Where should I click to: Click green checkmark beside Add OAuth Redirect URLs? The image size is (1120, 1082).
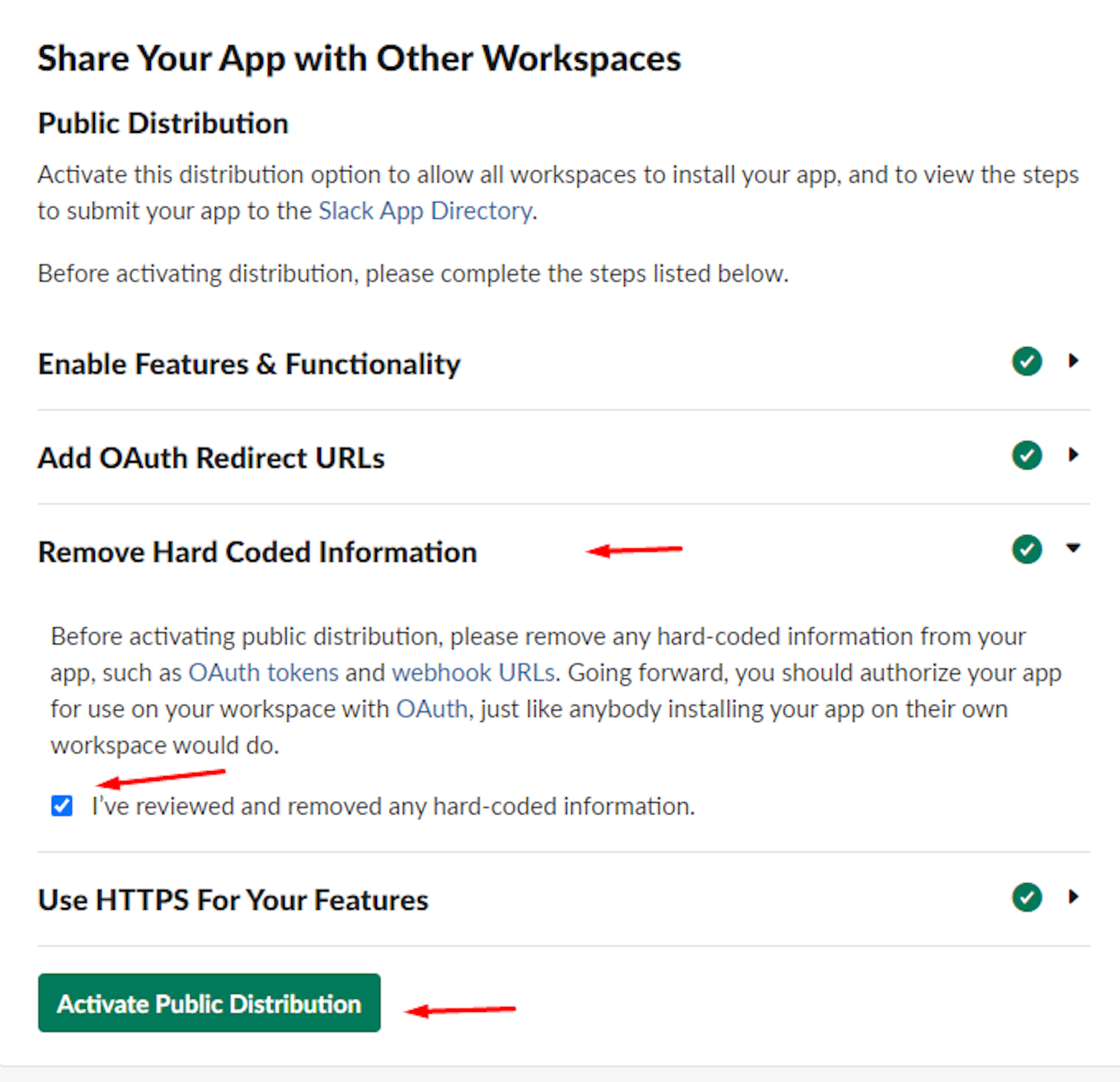pyautogui.click(x=1027, y=455)
